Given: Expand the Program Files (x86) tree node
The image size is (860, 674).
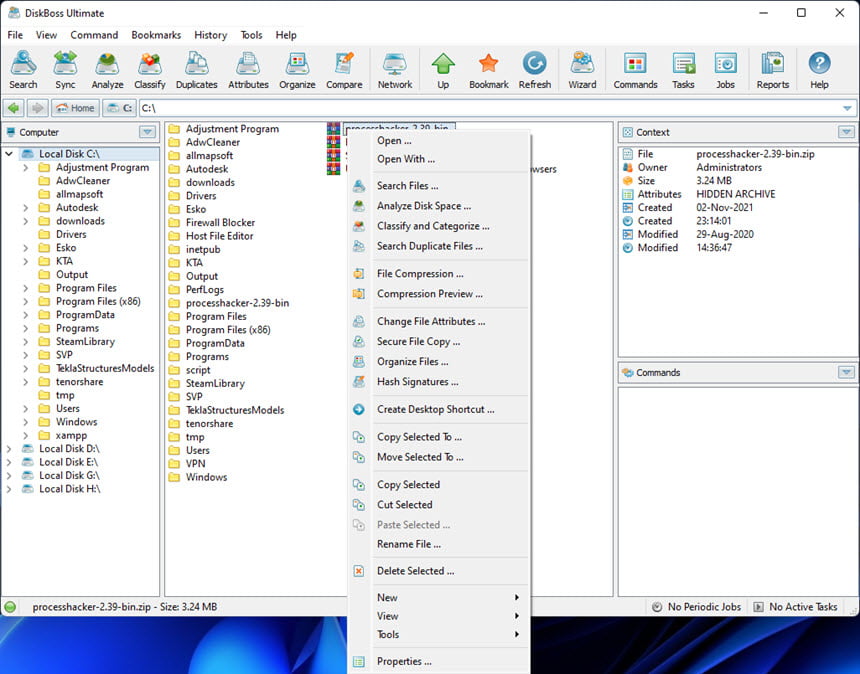Looking at the screenshot, I should tap(25, 301).
